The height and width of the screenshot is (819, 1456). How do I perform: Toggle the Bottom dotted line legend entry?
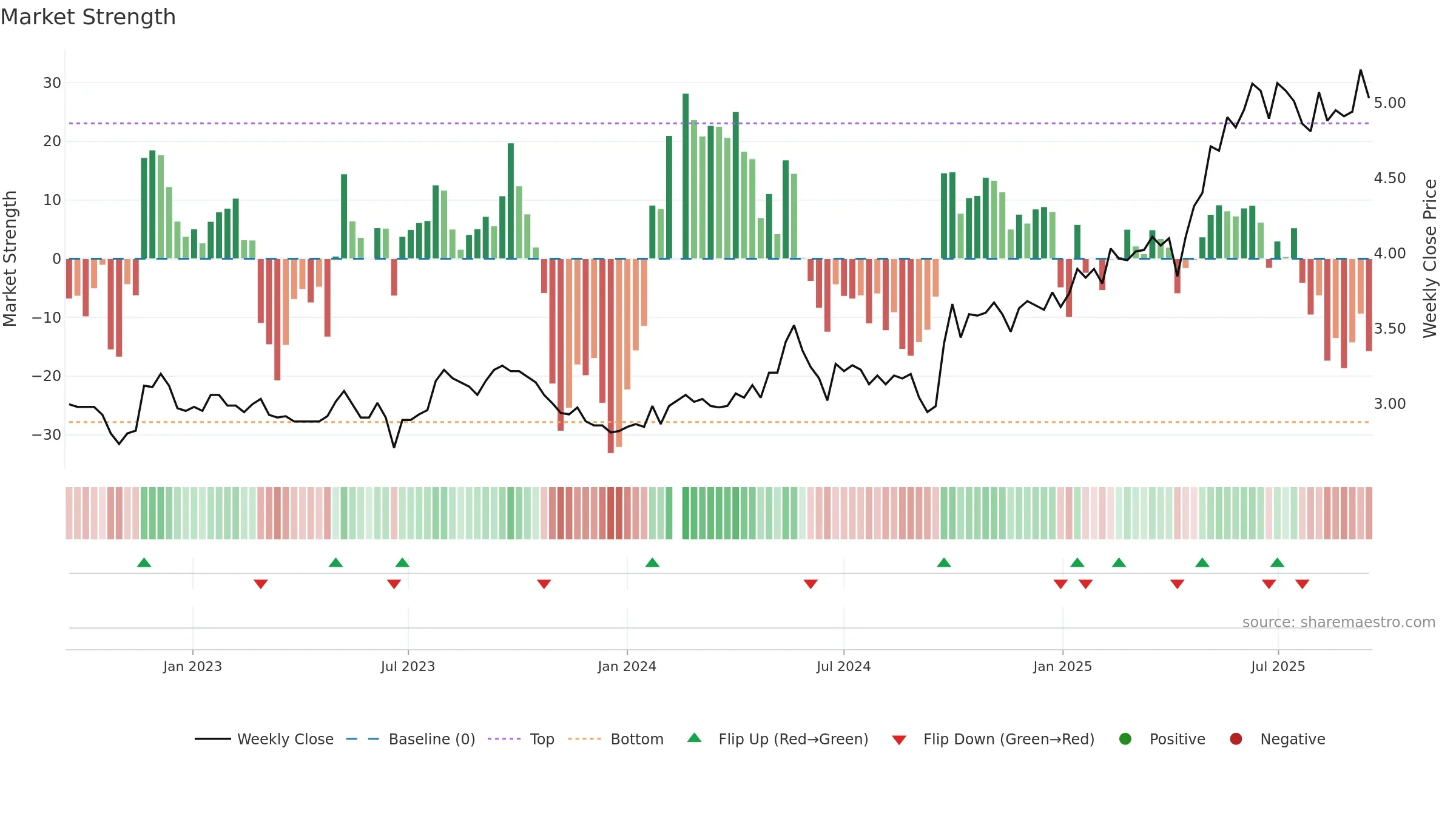[x=616, y=739]
